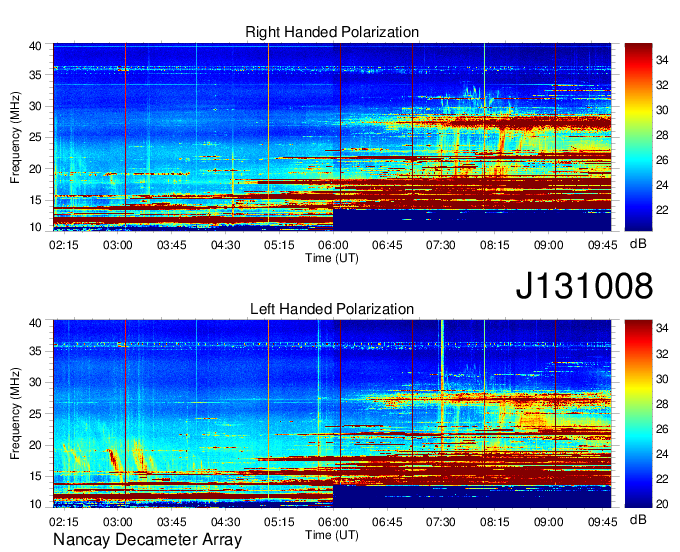680x552 pixels.
Task: Click the 30 MHz tick on lower frequency axis
Action: (x=35, y=382)
